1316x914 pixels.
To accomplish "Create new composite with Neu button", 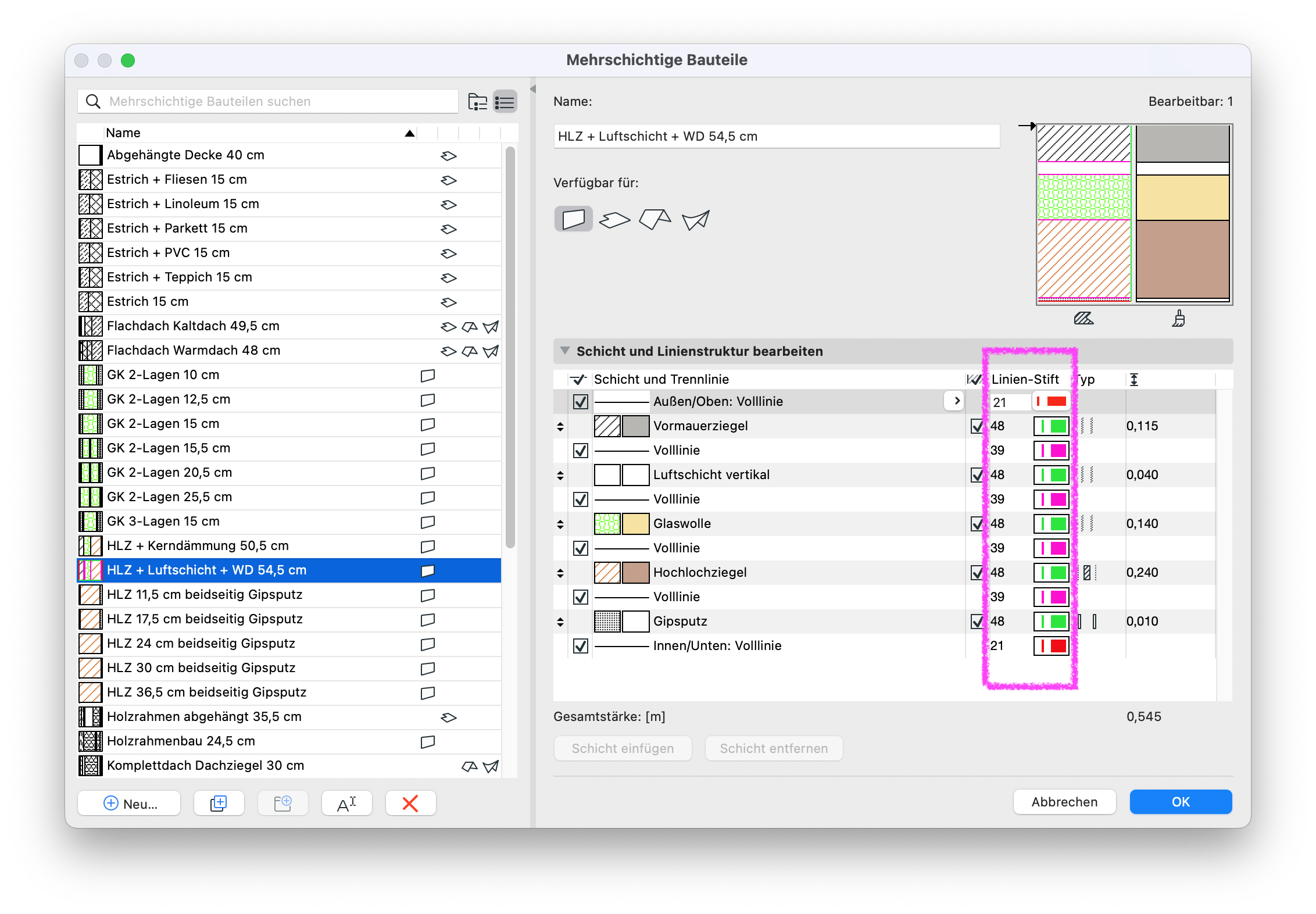I will pyautogui.click(x=129, y=804).
